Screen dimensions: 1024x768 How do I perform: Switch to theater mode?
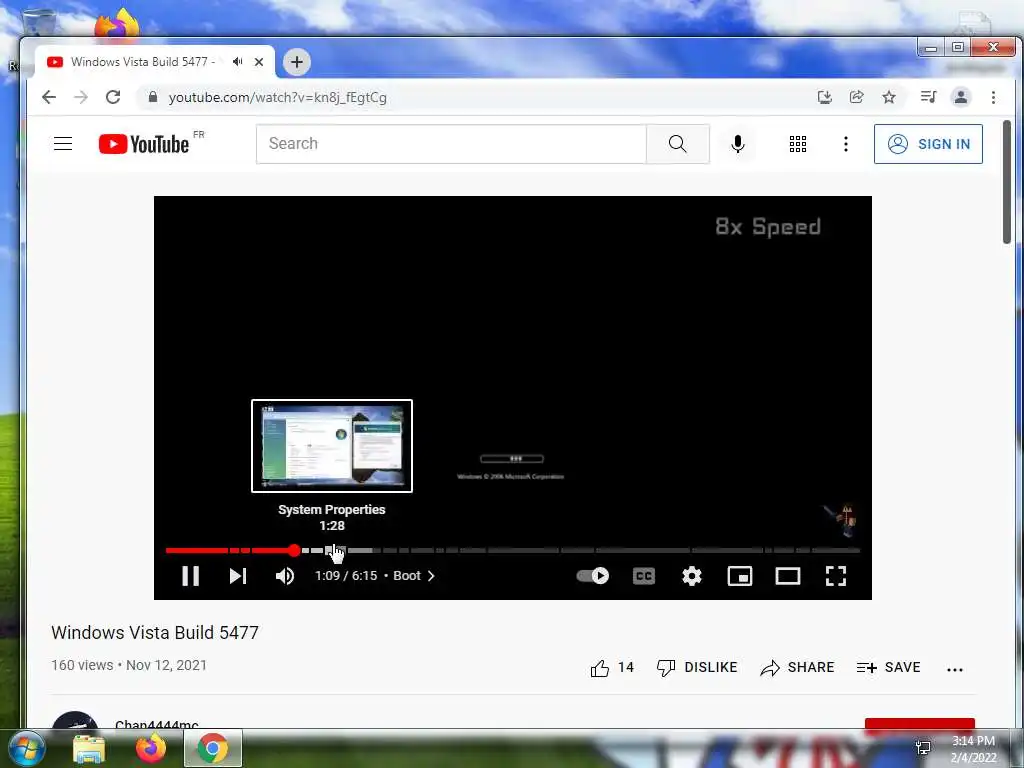click(x=788, y=575)
